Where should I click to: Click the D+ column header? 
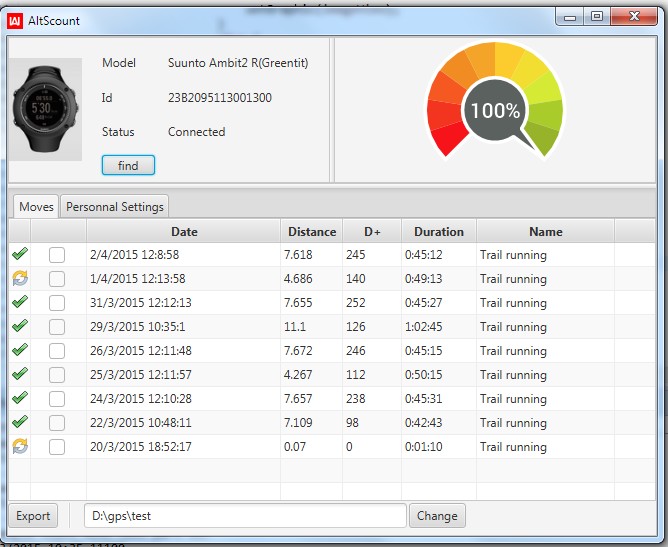pyautogui.click(x=372, y=231)
